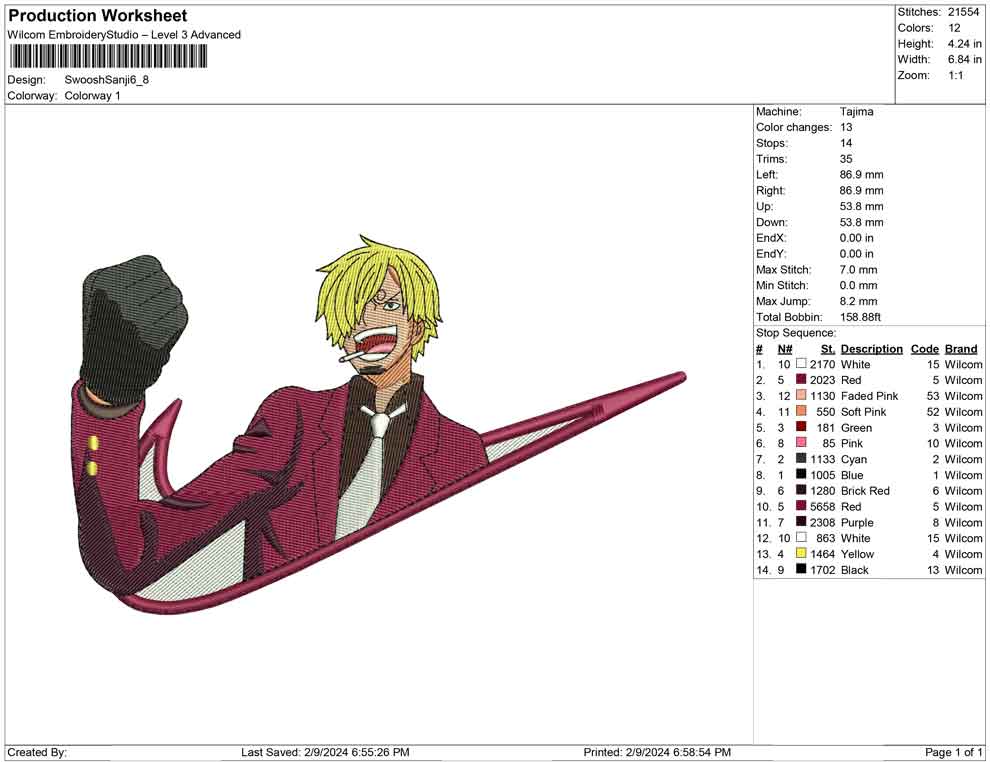Click the Right measurement label
990x762 pixels.
(x=770, y=191)
